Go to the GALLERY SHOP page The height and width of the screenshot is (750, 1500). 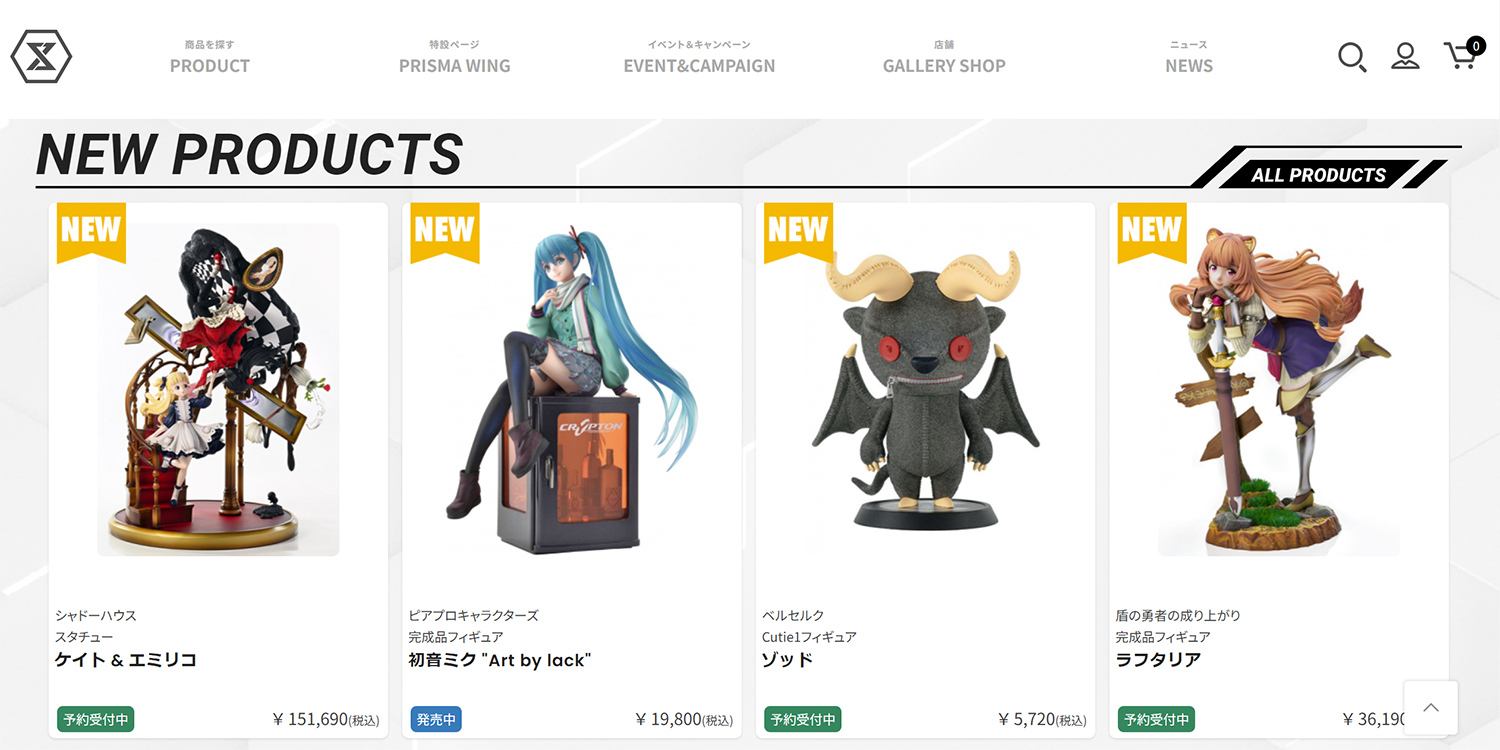pyautogui.click(x=944, y=58)
